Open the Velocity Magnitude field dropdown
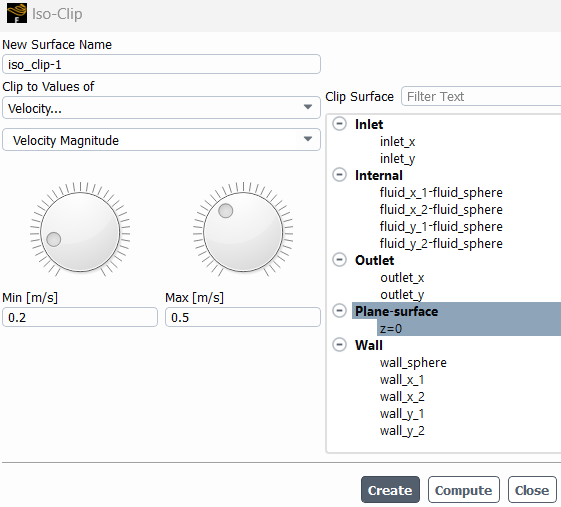Viewport: 561px width, 507px height. pyautogui.click(x=161, y=140)
